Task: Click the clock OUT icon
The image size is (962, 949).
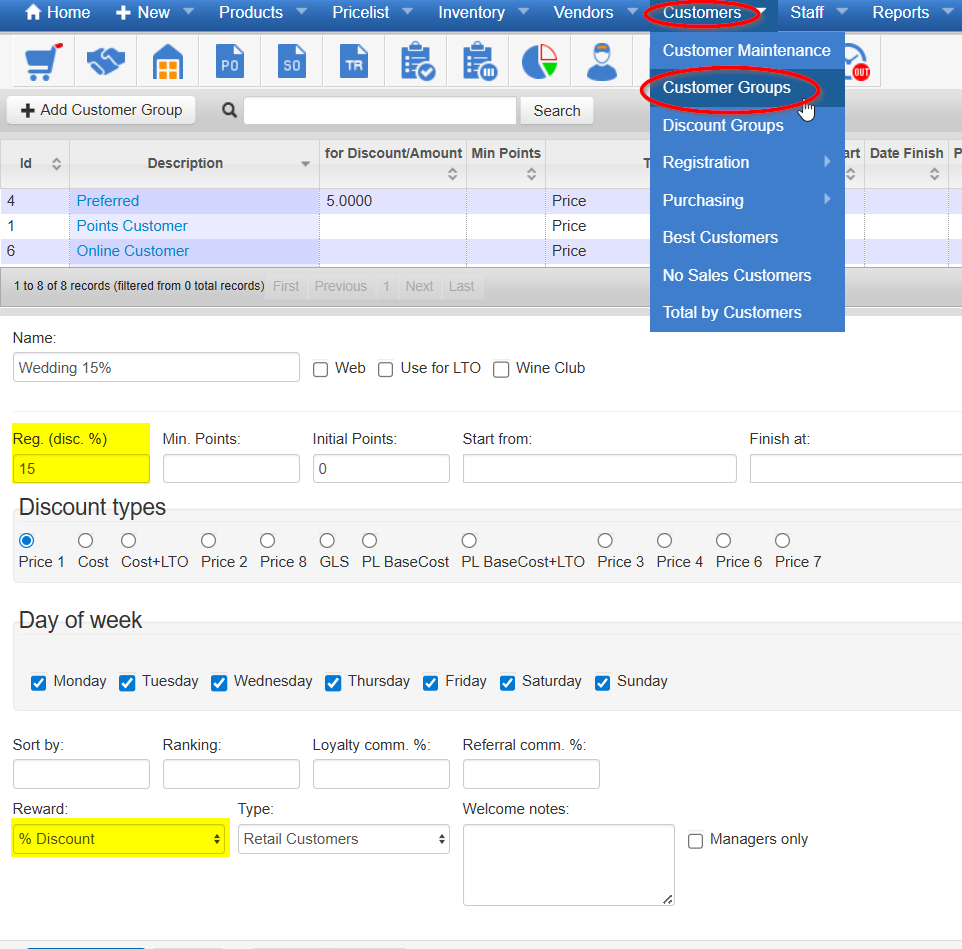Action: tap(858, 64)
